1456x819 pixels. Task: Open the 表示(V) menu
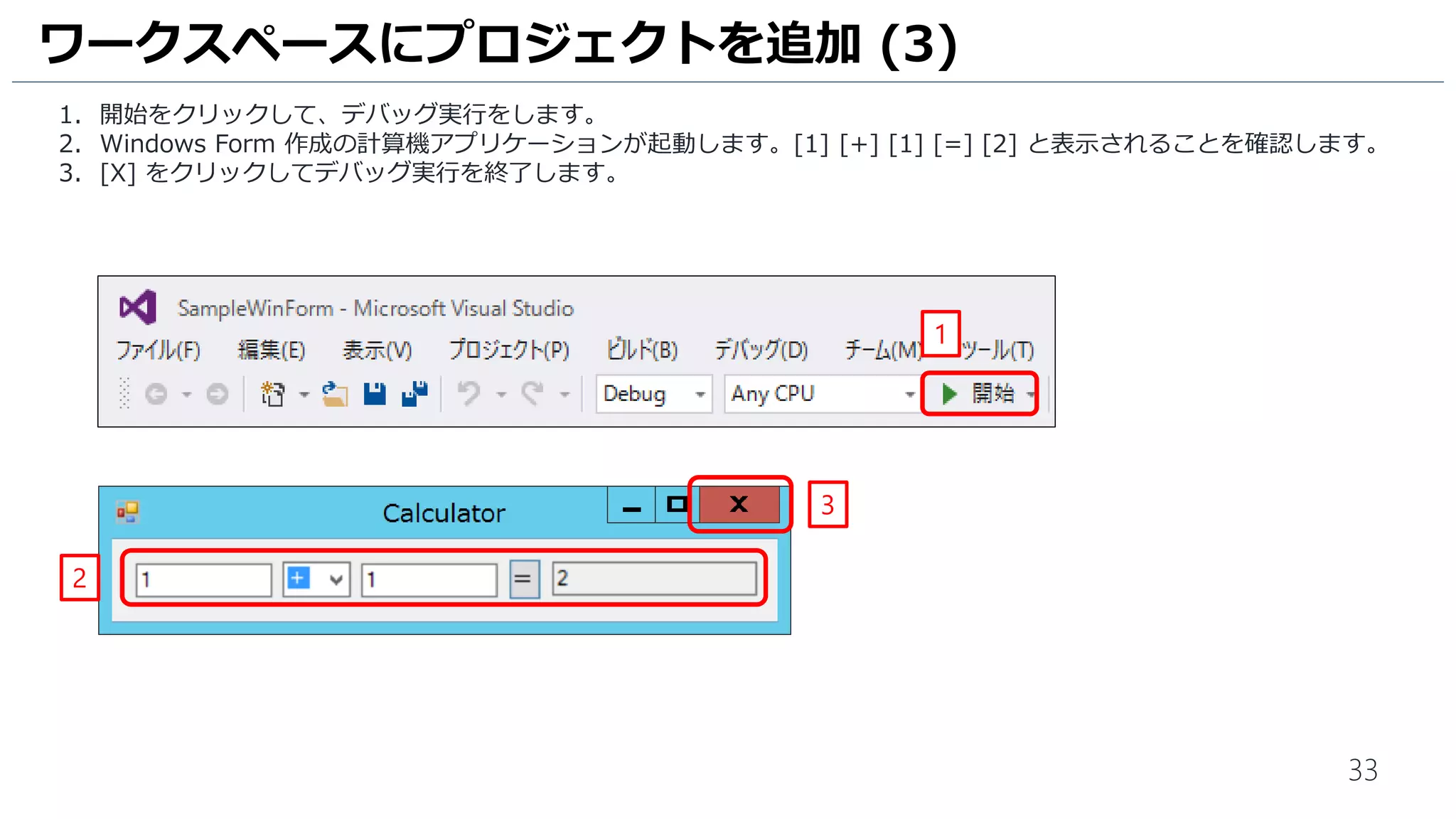coord(377,350)
